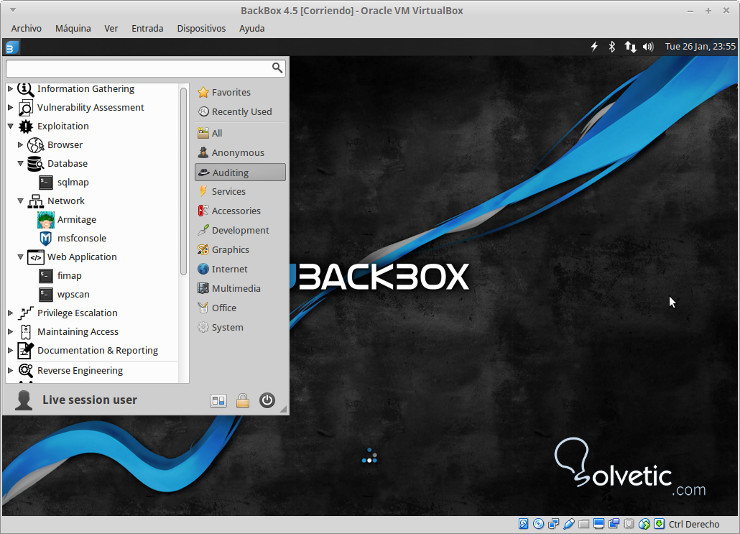The image size is (740, 534).
Task: Click the Reverse Engineering gears icon
Action: [x=25, y=371]
